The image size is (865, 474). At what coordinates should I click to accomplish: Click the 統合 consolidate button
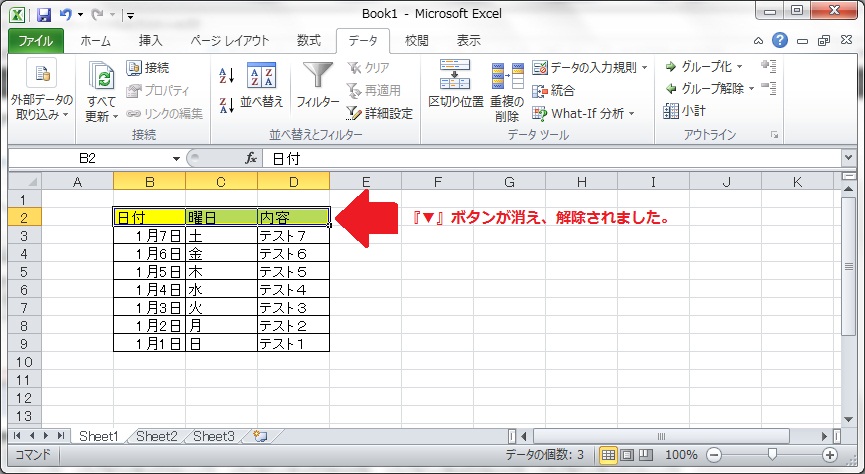[555, 90]
